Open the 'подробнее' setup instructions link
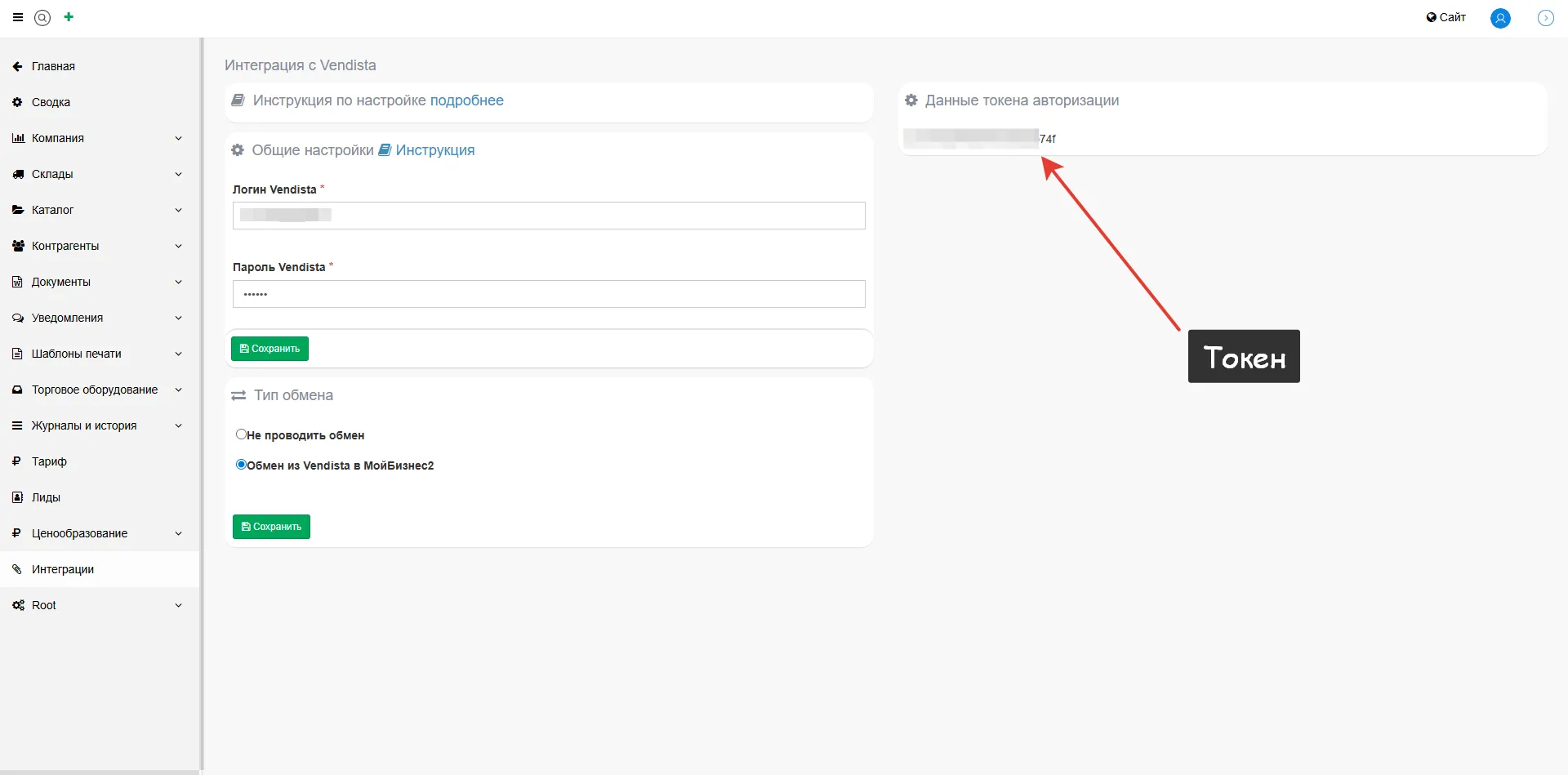The height and width of the screenshot is (775, 1568). (x=466, y=100)
